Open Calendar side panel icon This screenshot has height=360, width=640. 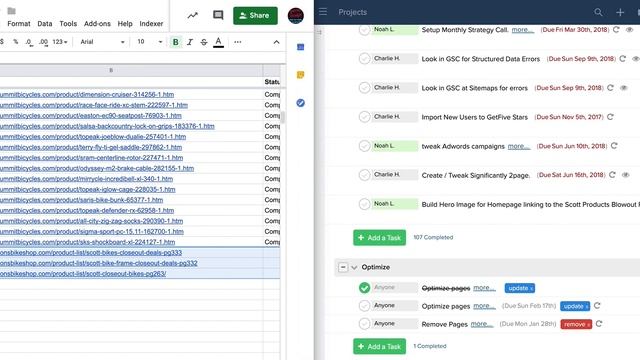[x=300, y=47]
